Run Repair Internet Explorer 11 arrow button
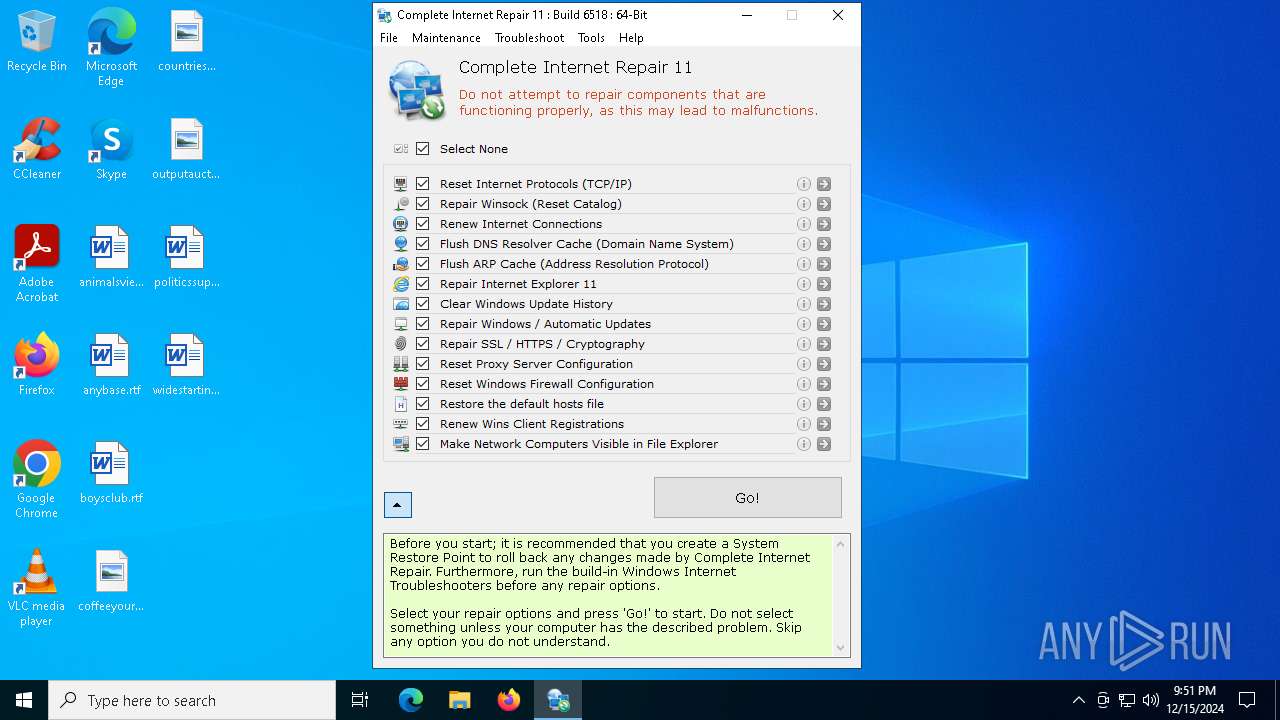 pyautogui.click(x=824, y=284)
